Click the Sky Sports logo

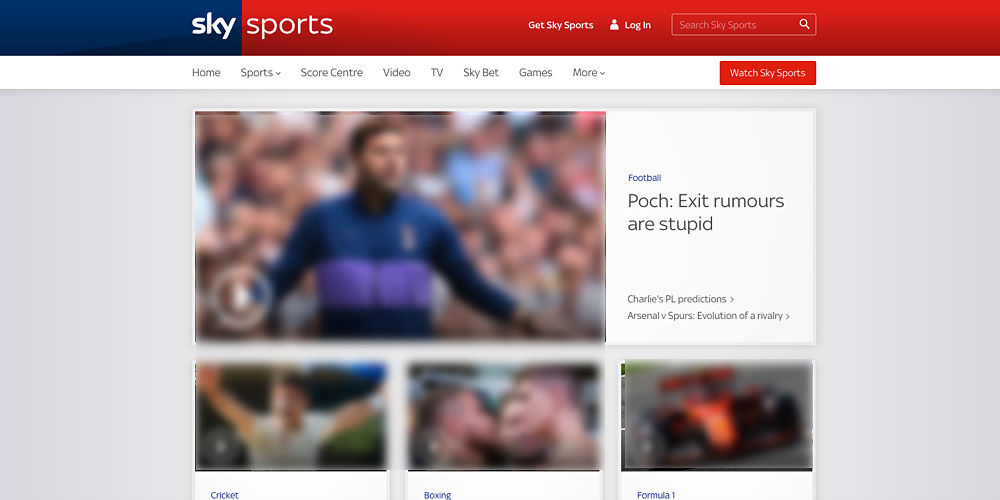click(x=262, y=26)
